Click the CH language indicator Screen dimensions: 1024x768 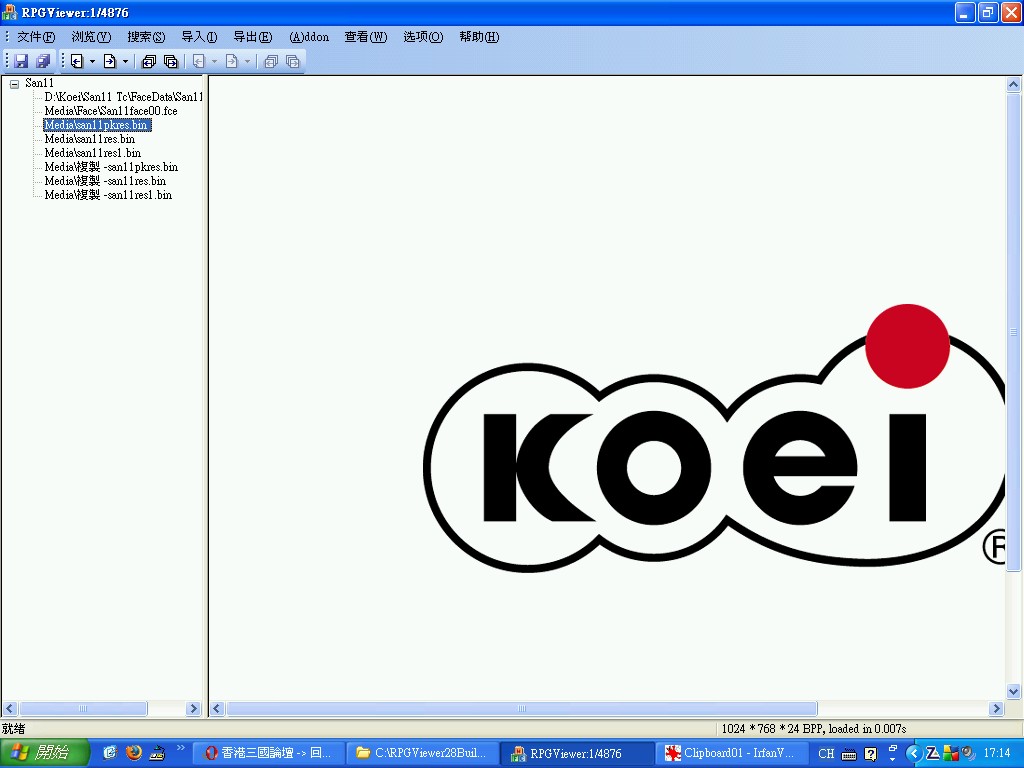point(826,754)
